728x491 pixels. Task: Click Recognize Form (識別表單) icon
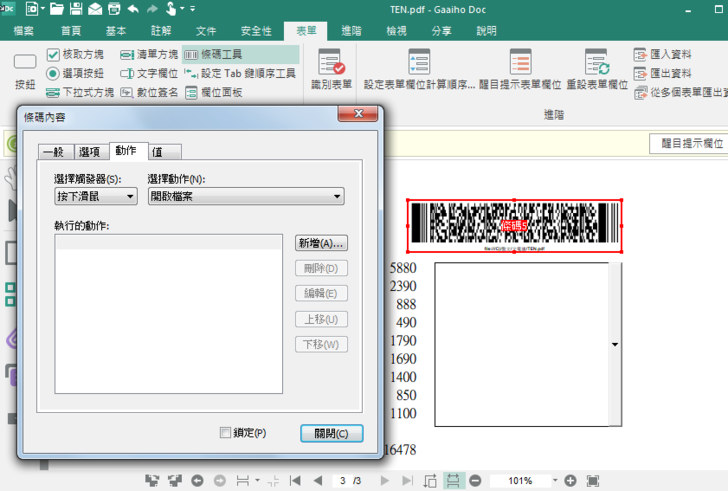[332, 69]
